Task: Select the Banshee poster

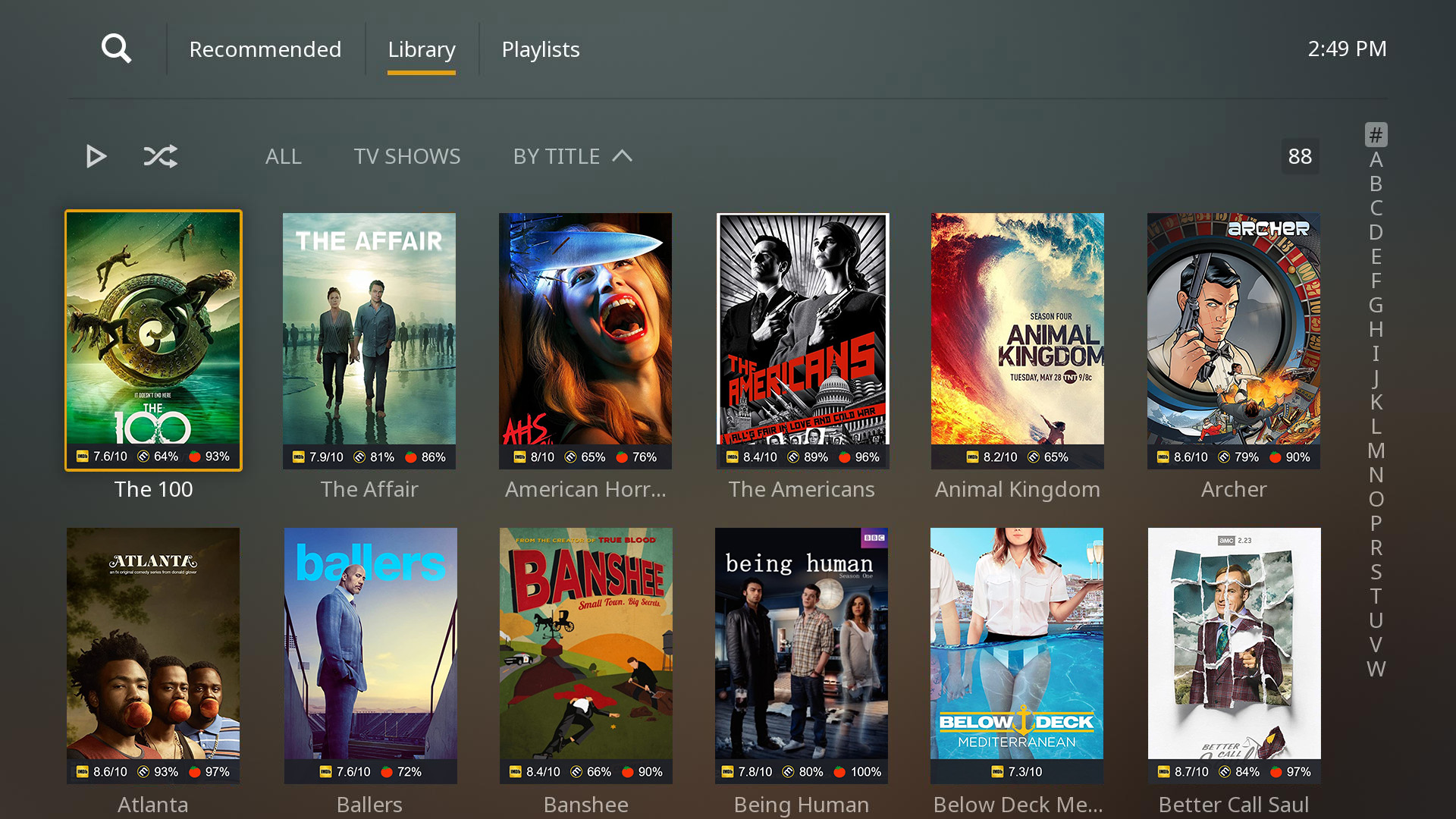Action: coord(585,654)
